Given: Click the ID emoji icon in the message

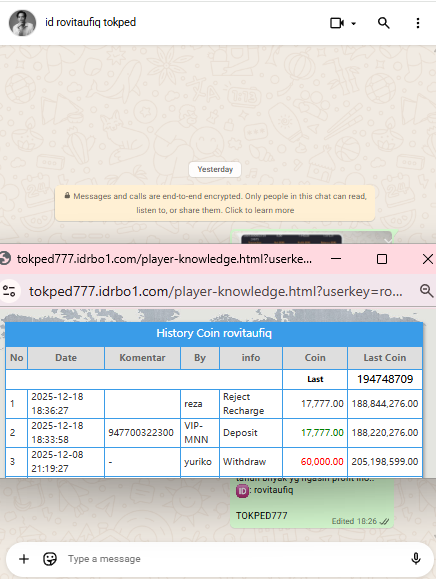Looking at the screenshot, I should point(242,491).
